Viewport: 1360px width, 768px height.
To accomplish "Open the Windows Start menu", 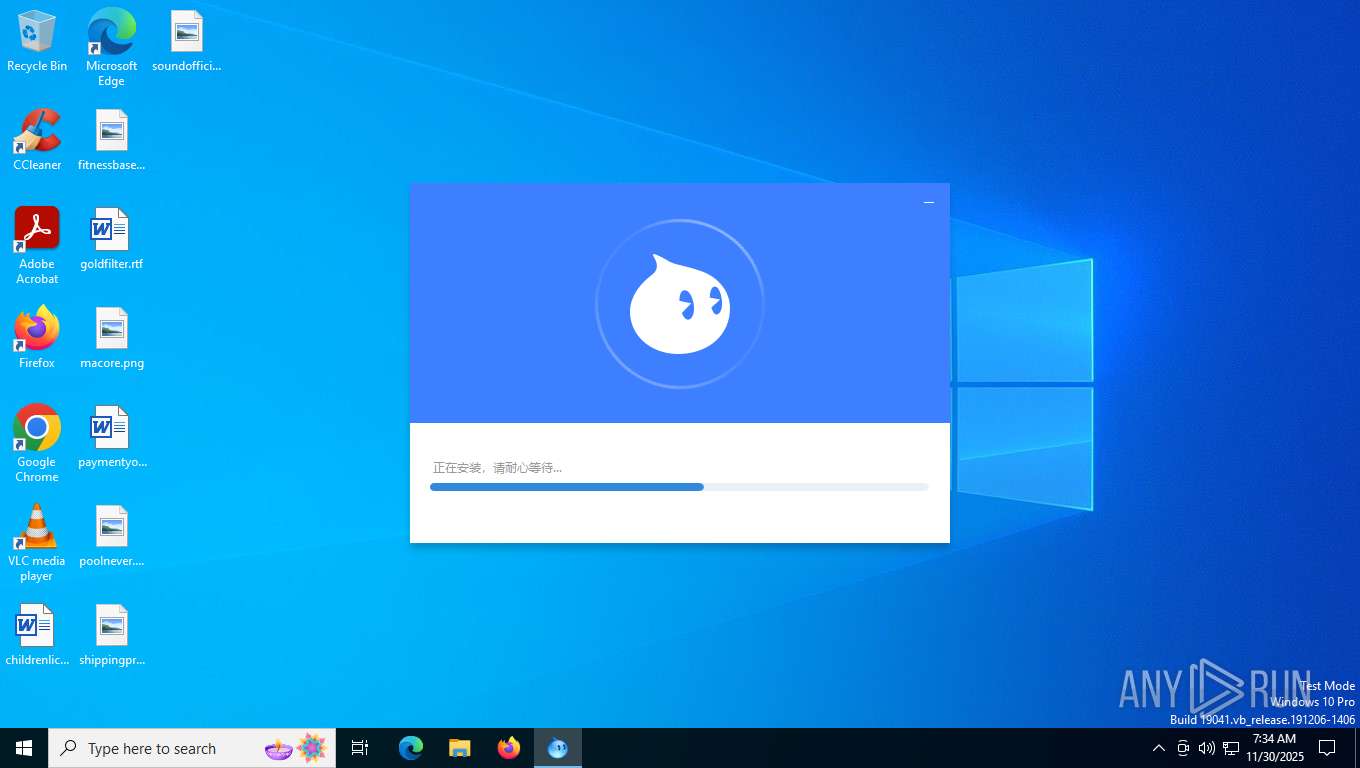I will click(x=24, y=748).
